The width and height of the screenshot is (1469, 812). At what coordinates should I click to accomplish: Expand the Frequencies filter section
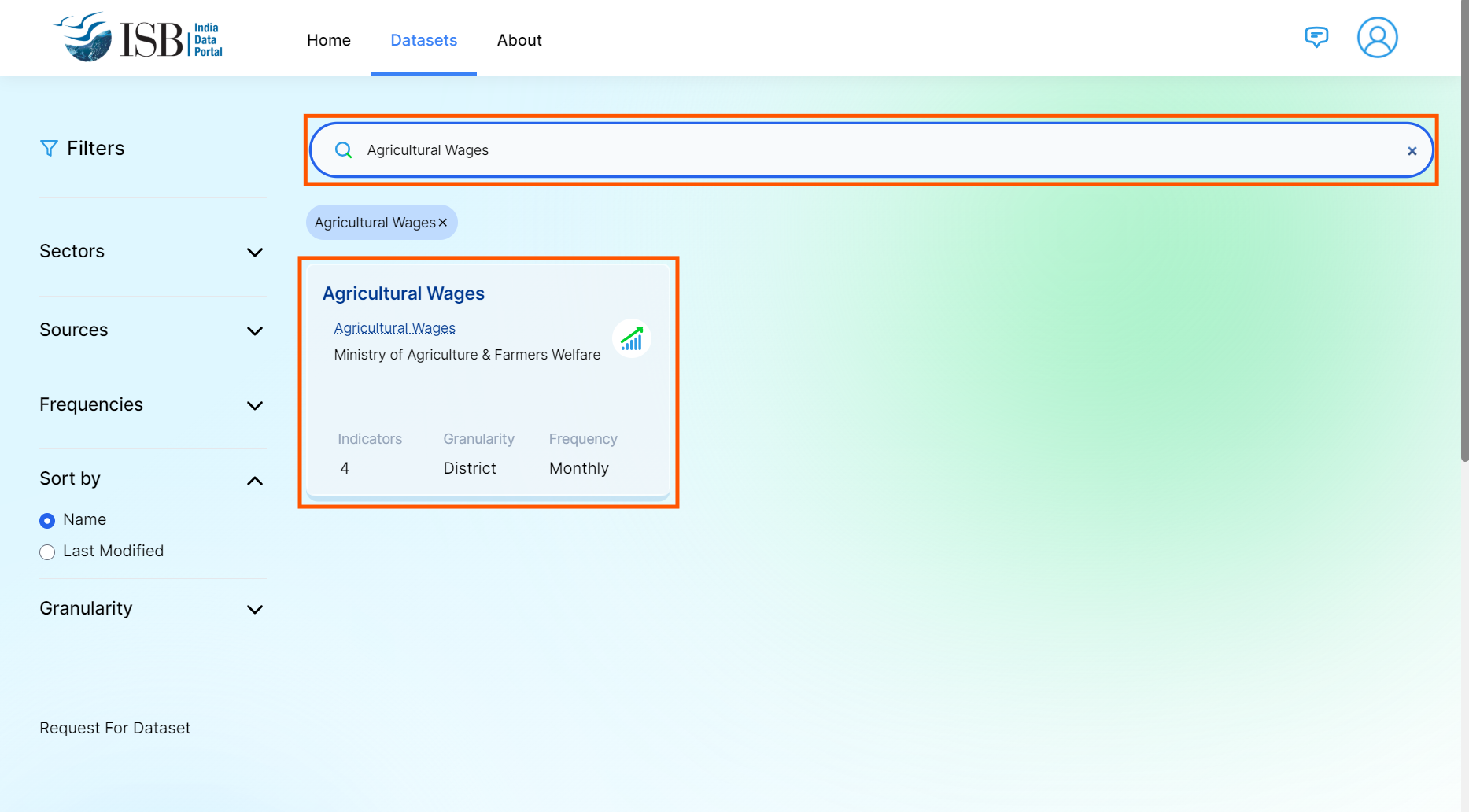tap(254, 406)
